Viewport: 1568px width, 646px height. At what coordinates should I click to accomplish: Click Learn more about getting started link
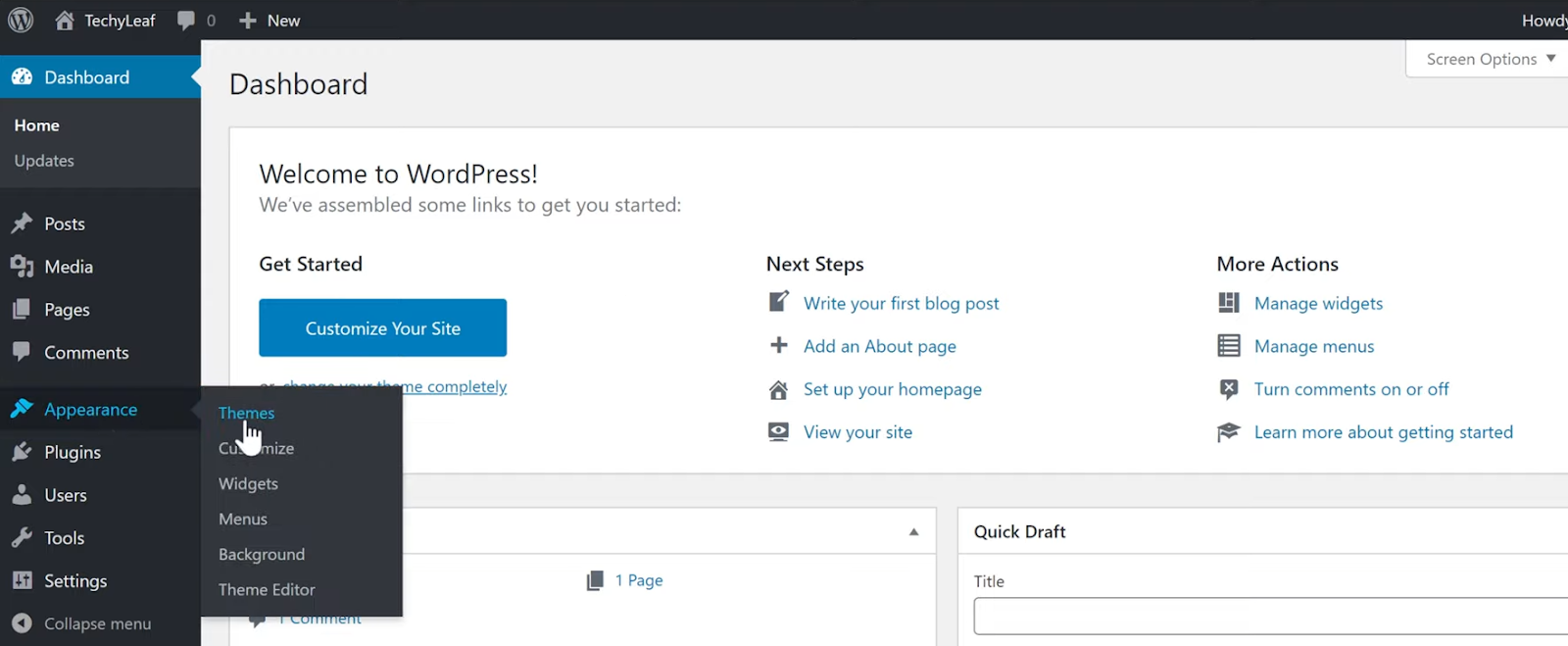point(1383,432)
